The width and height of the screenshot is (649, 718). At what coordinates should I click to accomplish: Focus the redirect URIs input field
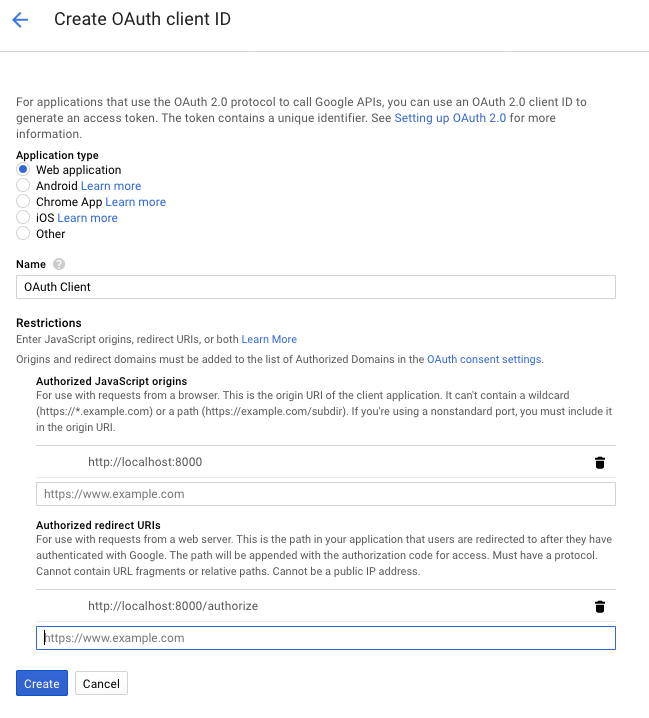tap(326, 638)
